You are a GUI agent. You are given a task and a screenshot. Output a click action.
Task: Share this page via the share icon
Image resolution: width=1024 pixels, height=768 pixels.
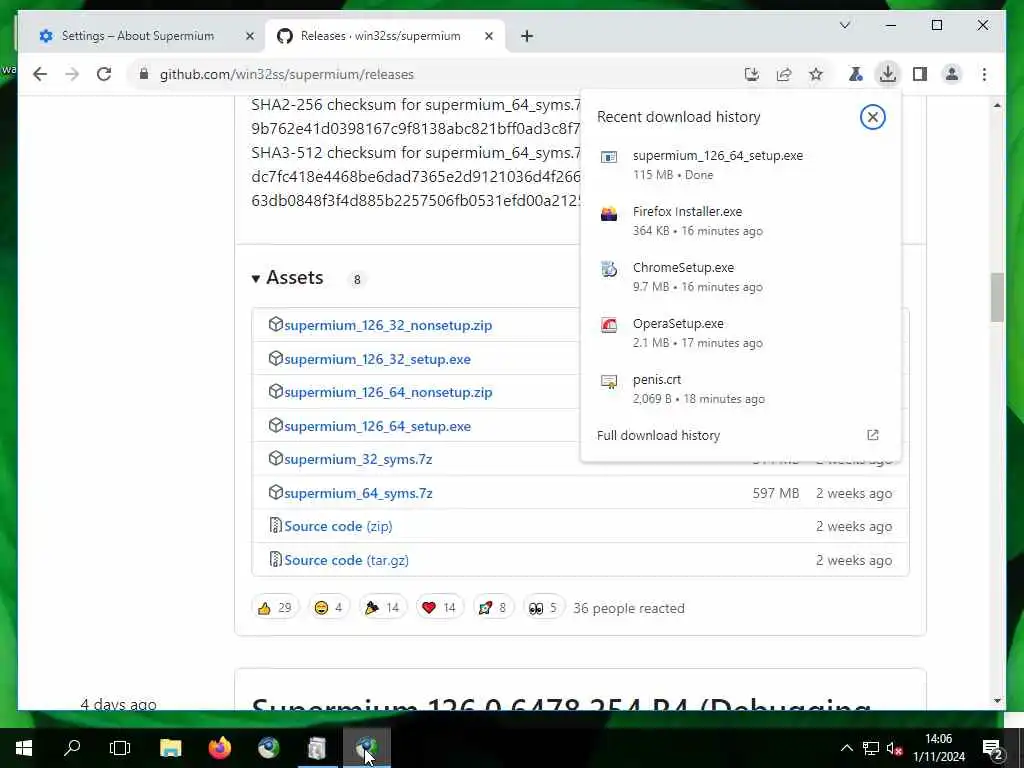[784, 74]
